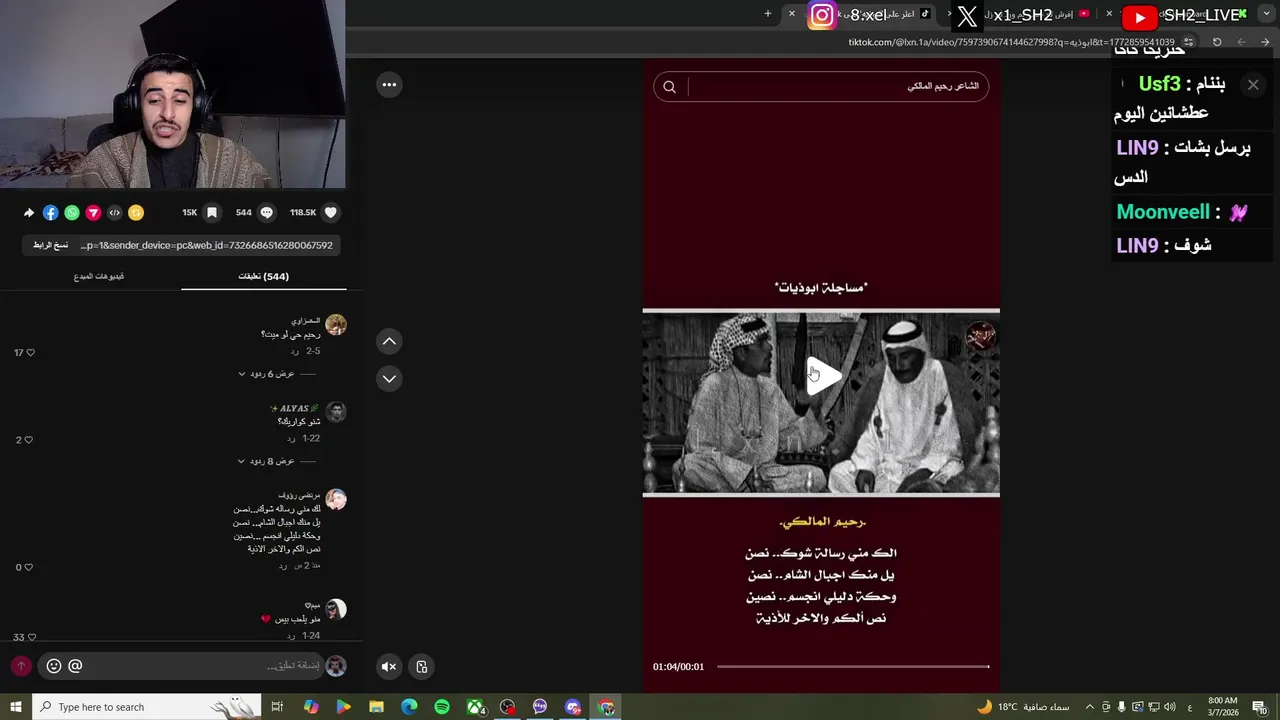
Task: Reload the page in the browser
Action: 1217,42
